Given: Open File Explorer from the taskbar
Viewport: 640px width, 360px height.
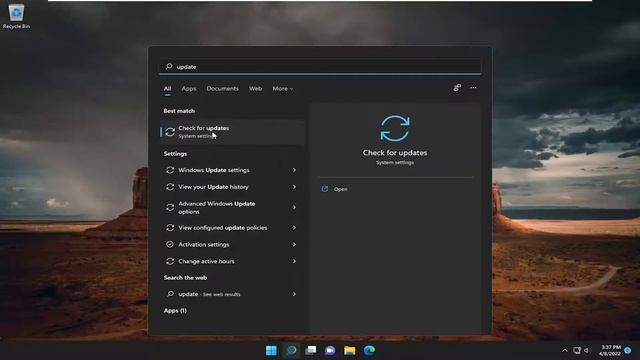Looking at the screenshot, I should pos(350,350).
